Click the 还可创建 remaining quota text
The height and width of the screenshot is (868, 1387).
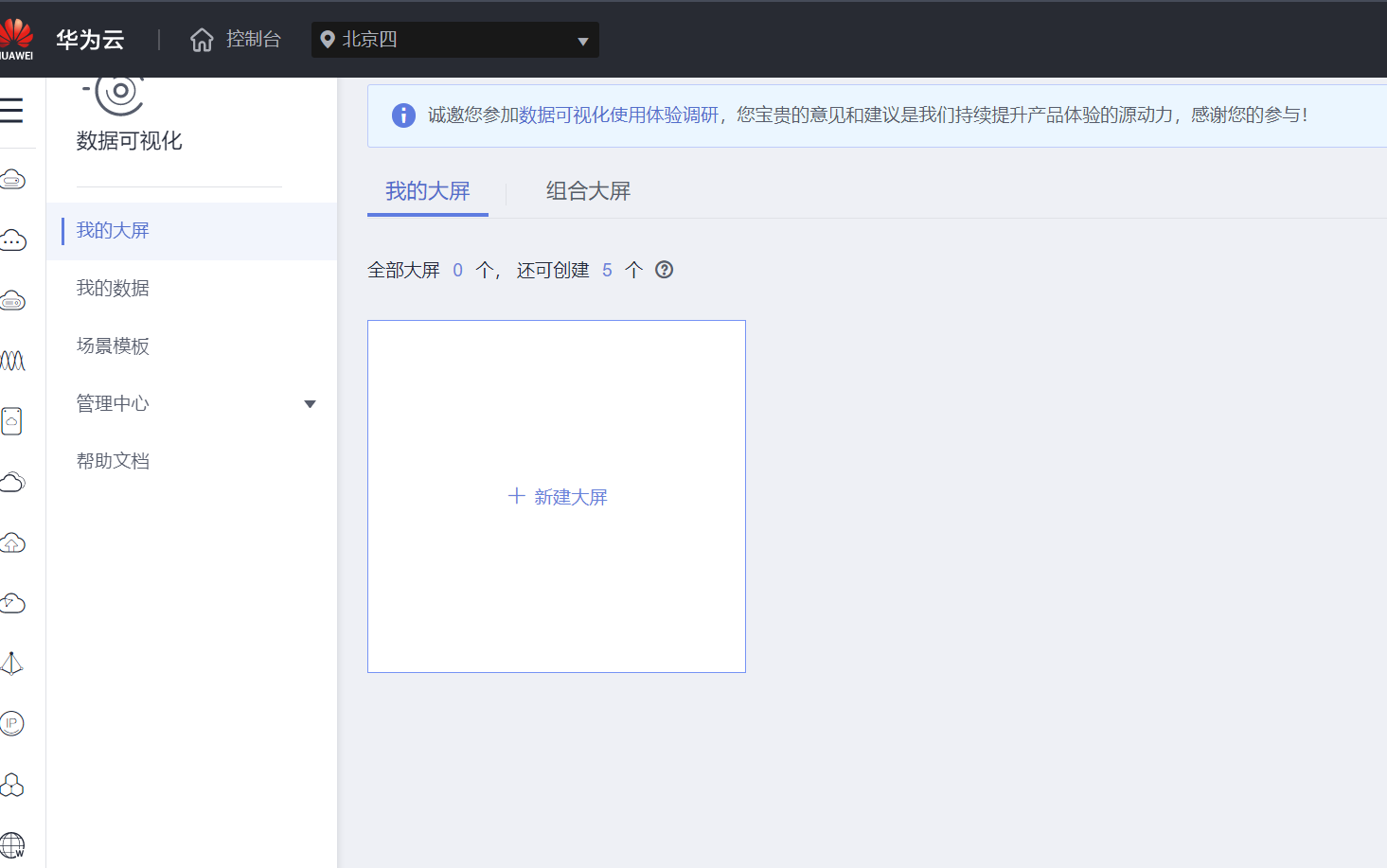point(553,271)
